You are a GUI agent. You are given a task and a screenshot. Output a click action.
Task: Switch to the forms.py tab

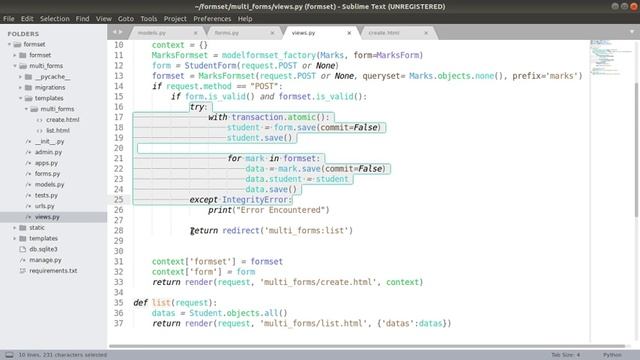[x=242, y=33]
